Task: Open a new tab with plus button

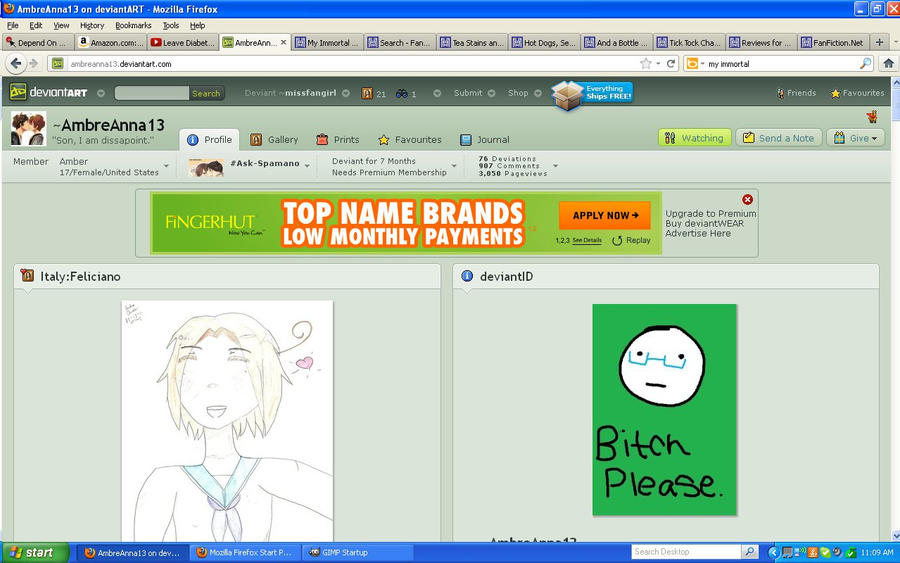Action: coord(879,42)
